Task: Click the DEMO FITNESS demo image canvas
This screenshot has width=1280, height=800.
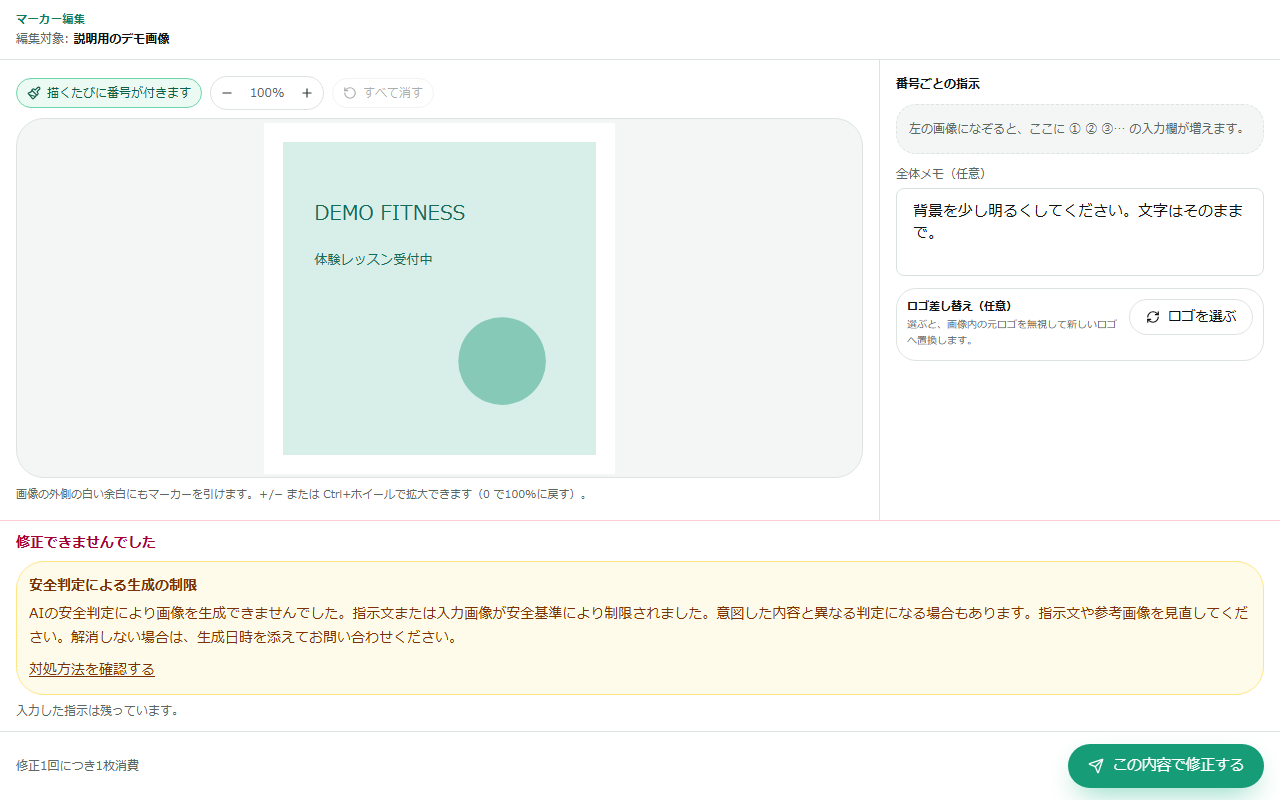Action: pyautogui.click(x=439, y=298)
